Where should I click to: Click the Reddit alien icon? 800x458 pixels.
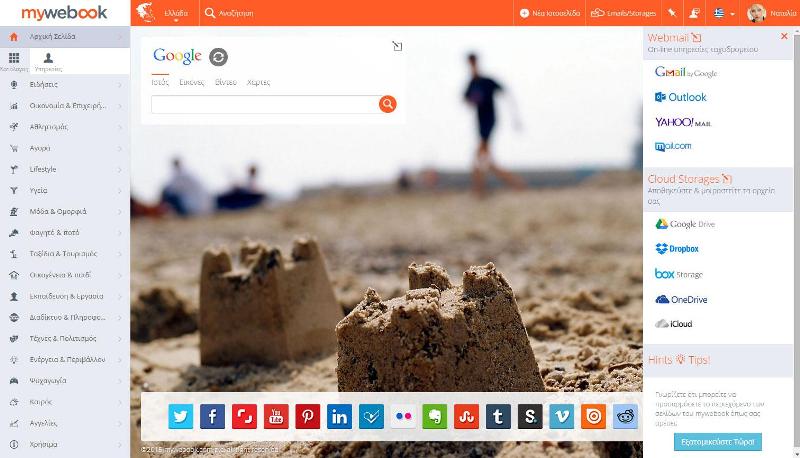(x=626, y=416)
